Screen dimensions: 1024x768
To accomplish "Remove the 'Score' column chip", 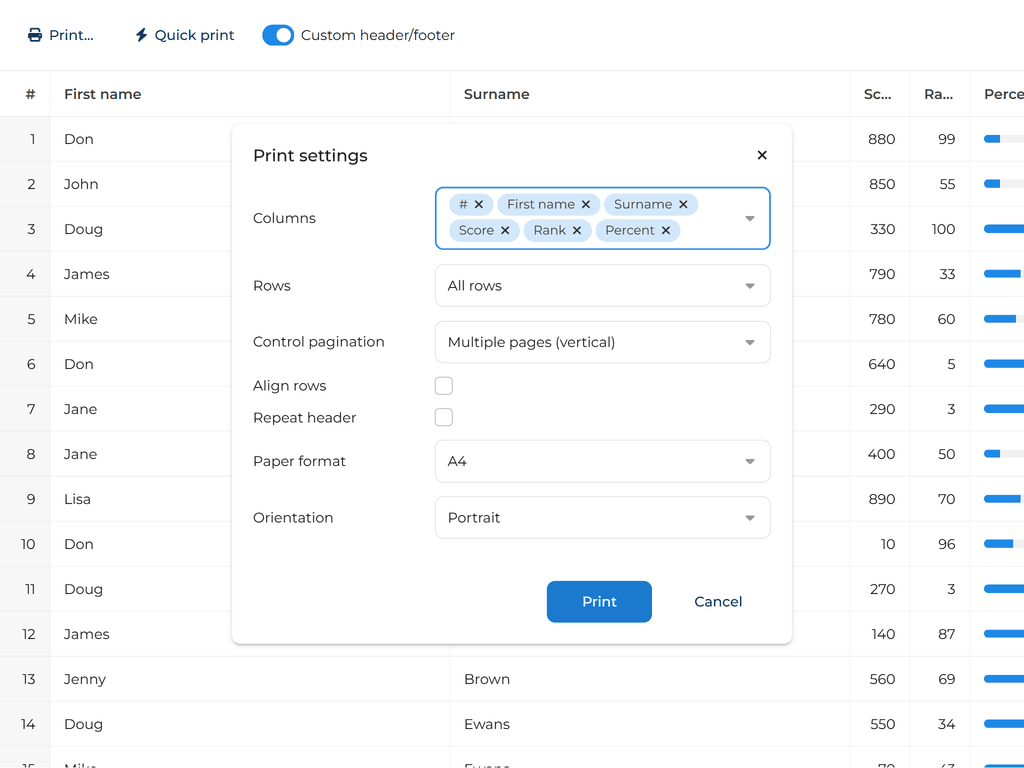I will pos(505,230).
